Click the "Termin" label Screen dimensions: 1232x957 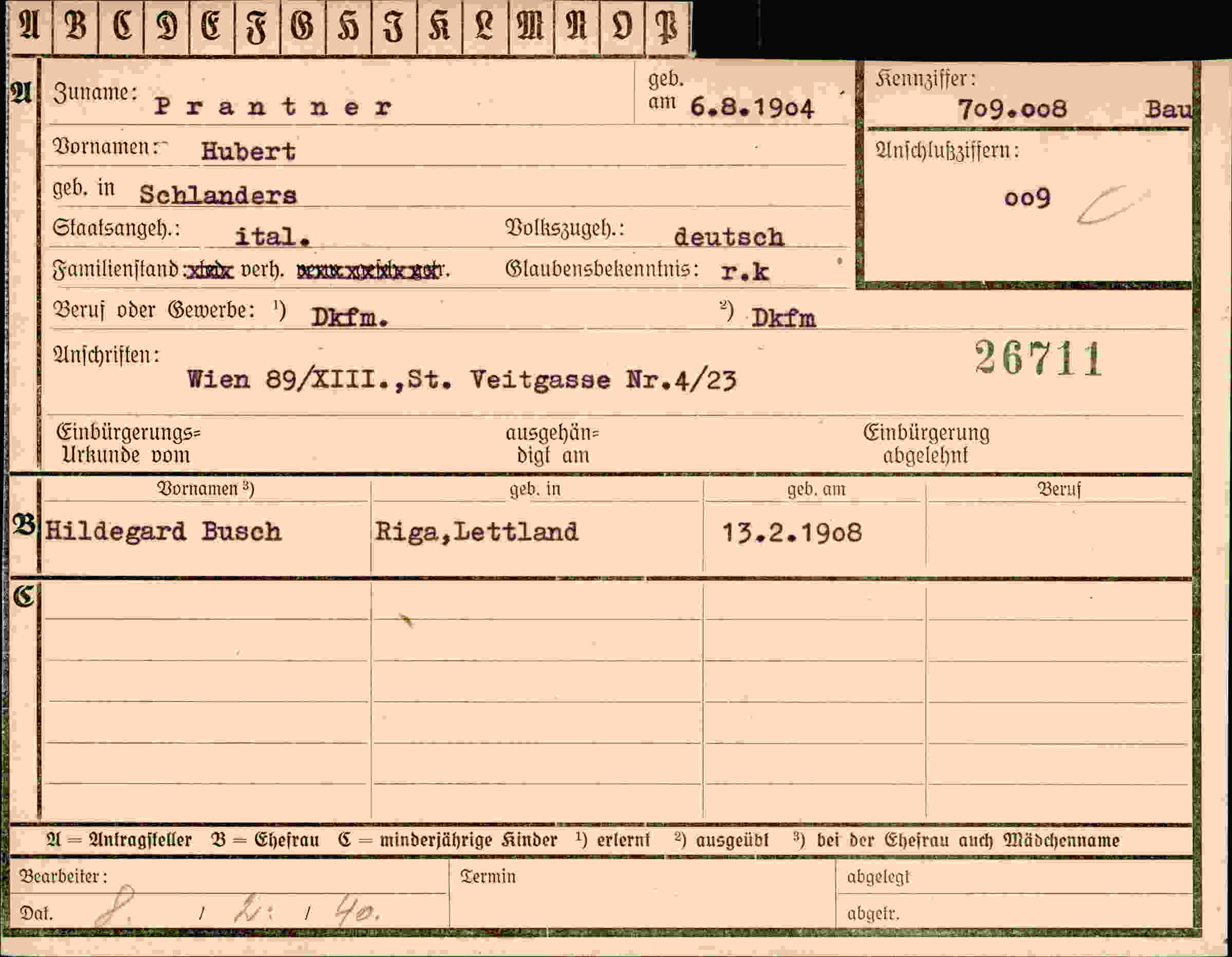pos(488,876)
